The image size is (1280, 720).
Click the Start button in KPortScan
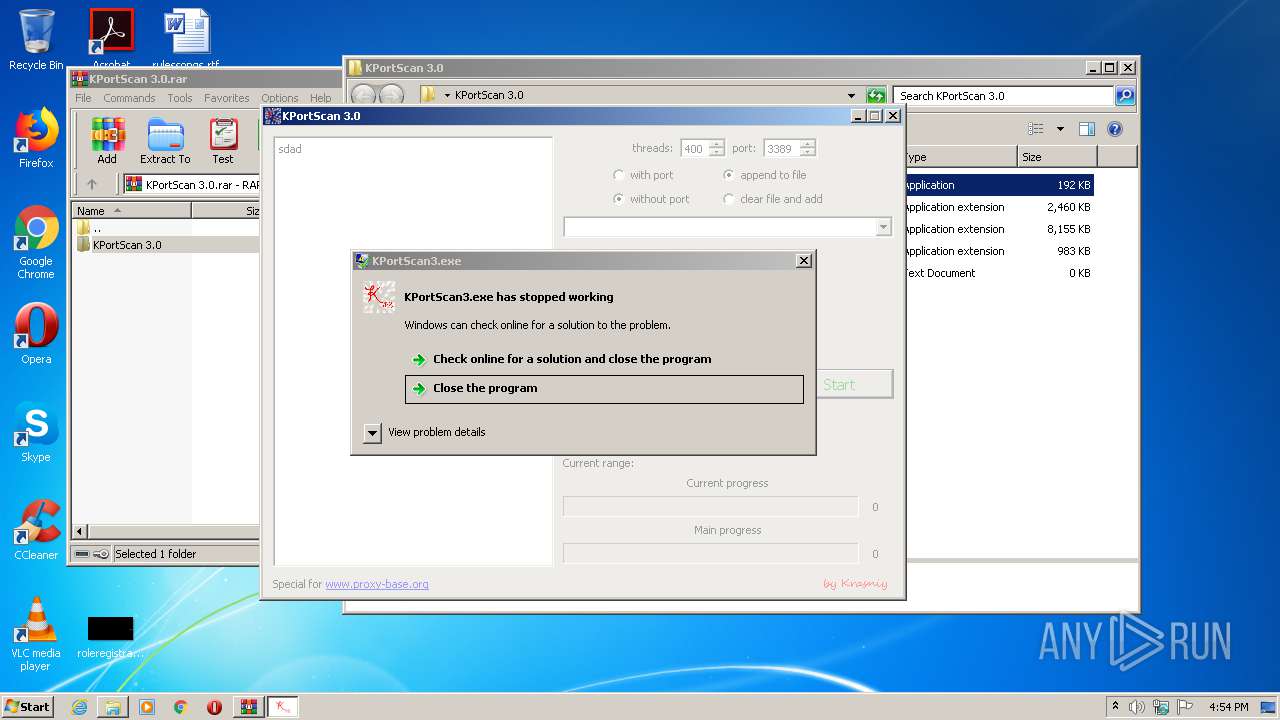coord(854,385)
